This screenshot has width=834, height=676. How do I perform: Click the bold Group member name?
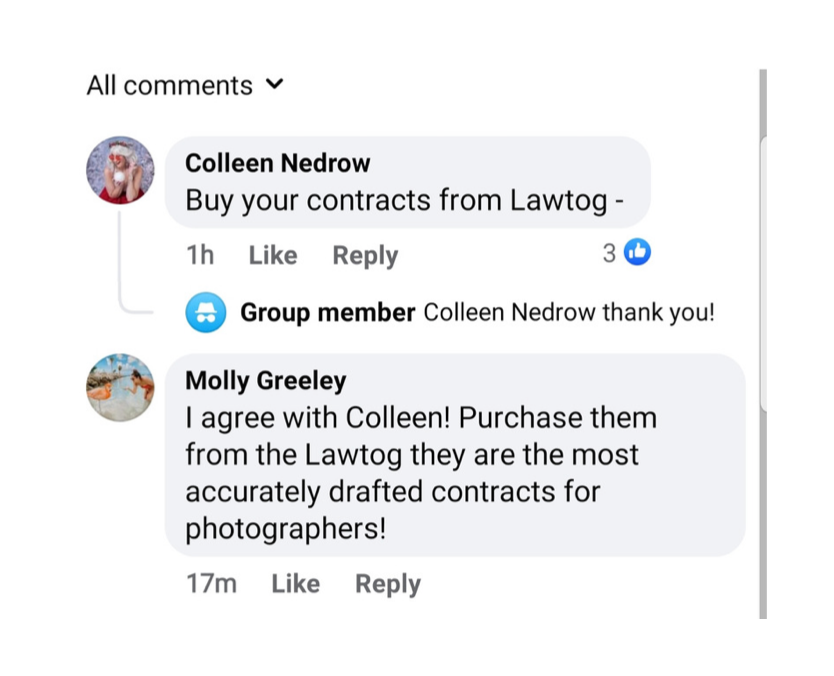327,313
